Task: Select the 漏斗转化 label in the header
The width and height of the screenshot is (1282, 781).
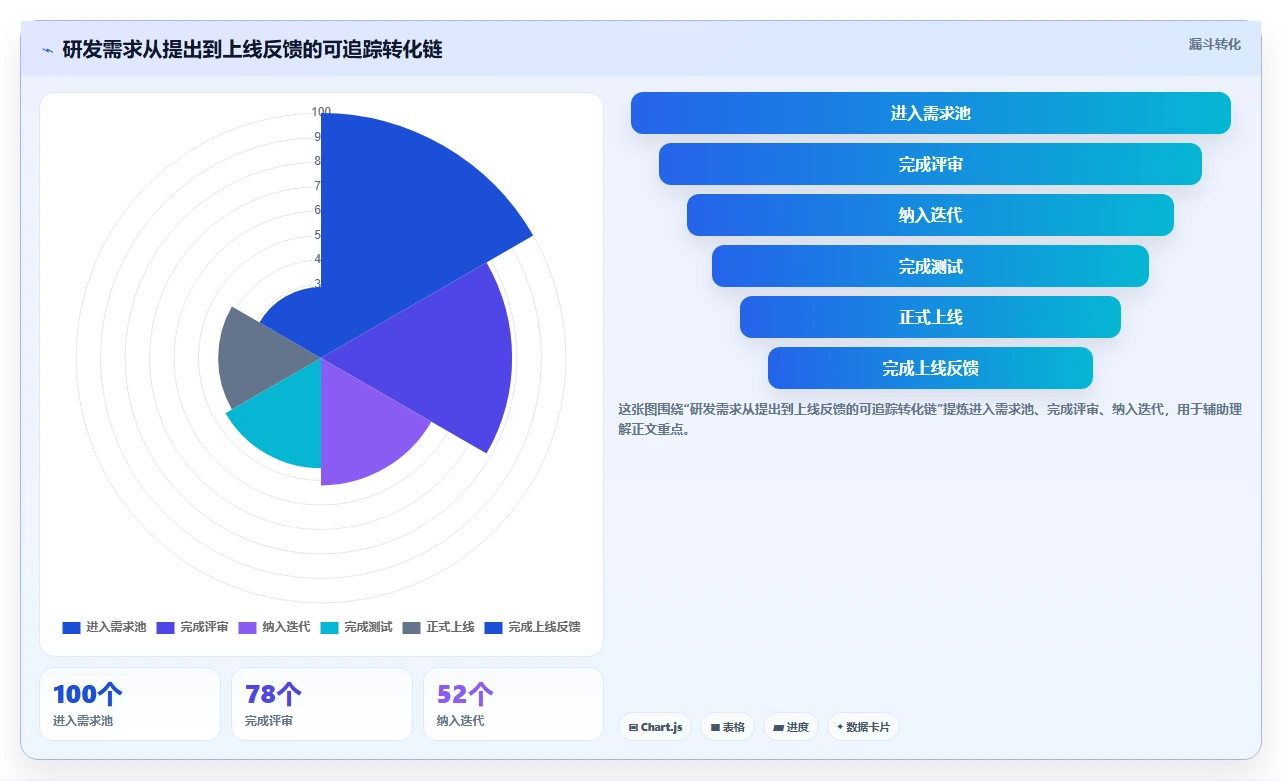Action: (1215, 45)
